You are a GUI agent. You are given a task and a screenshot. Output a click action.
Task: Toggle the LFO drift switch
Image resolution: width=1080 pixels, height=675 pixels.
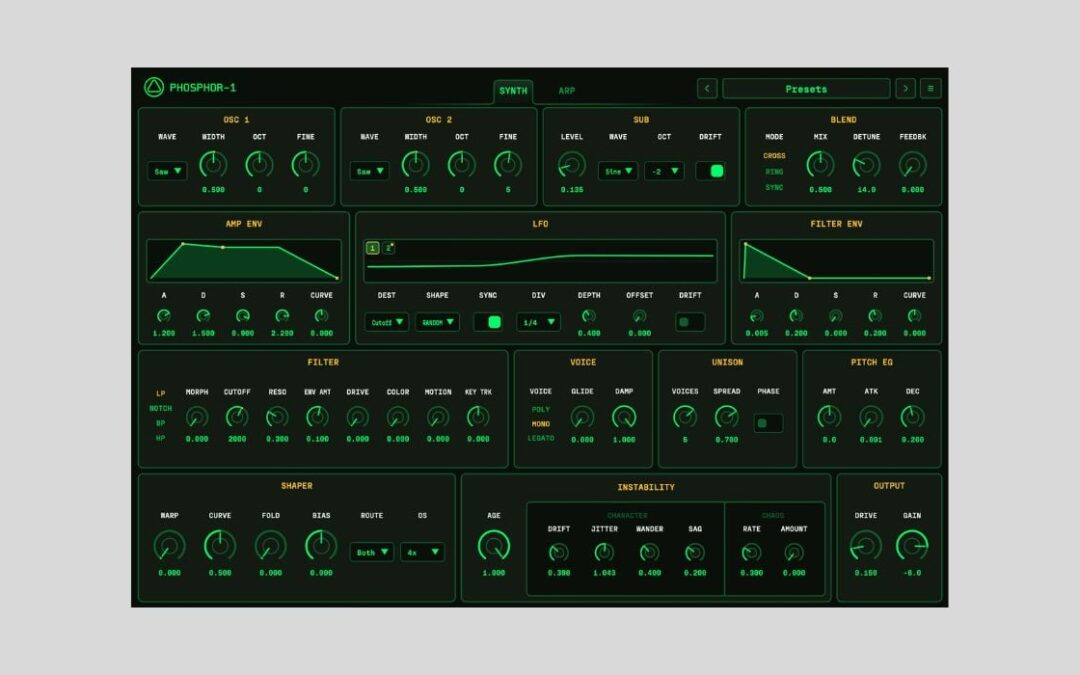coord(690,322)
